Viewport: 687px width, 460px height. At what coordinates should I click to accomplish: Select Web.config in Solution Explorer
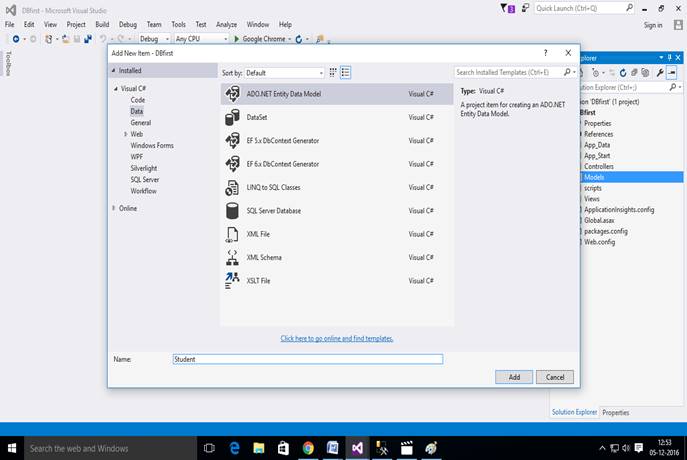pos(599,242)
